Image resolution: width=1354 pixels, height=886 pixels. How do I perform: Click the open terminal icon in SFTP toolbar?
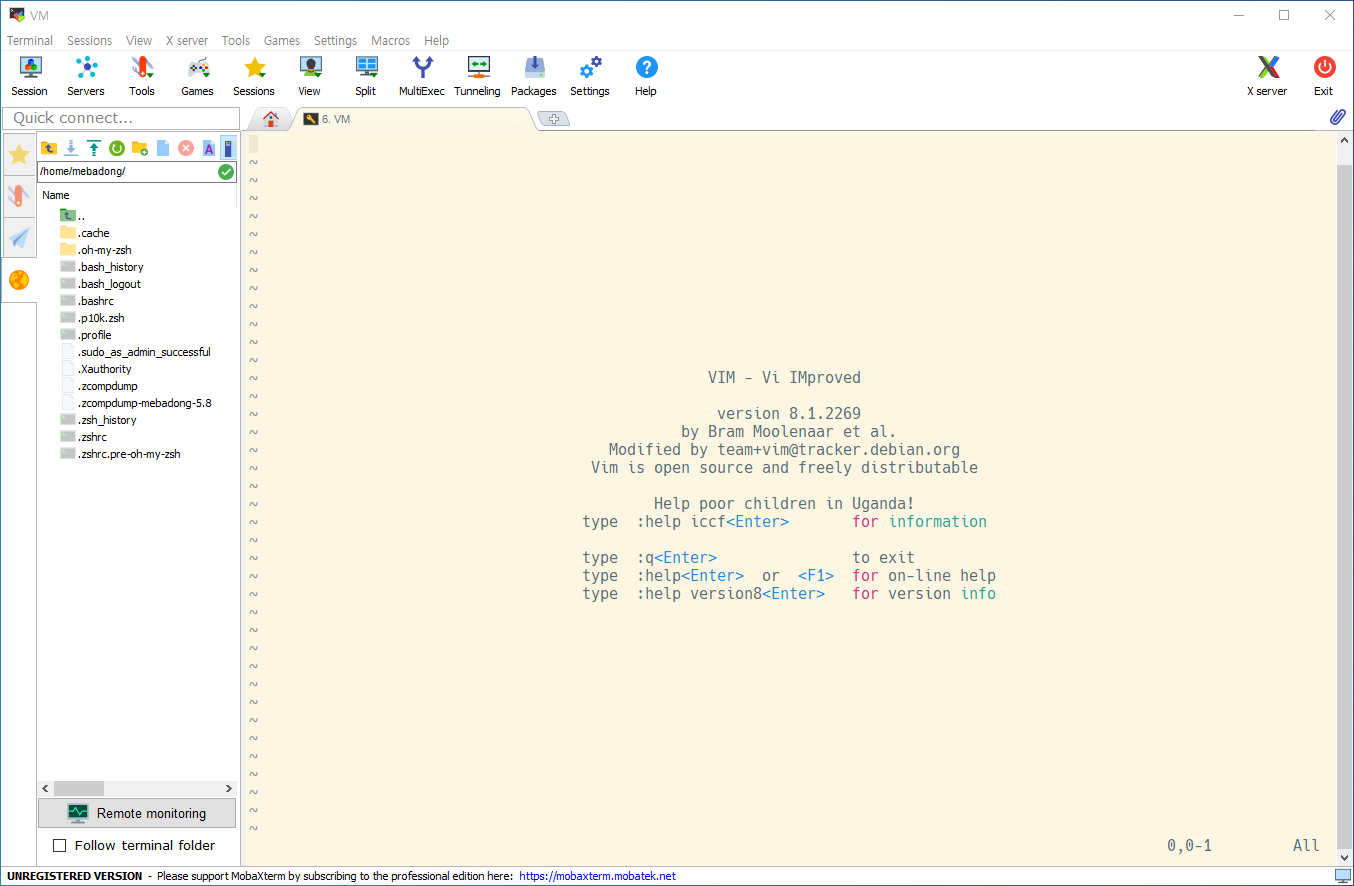click(x=228, y=148)
